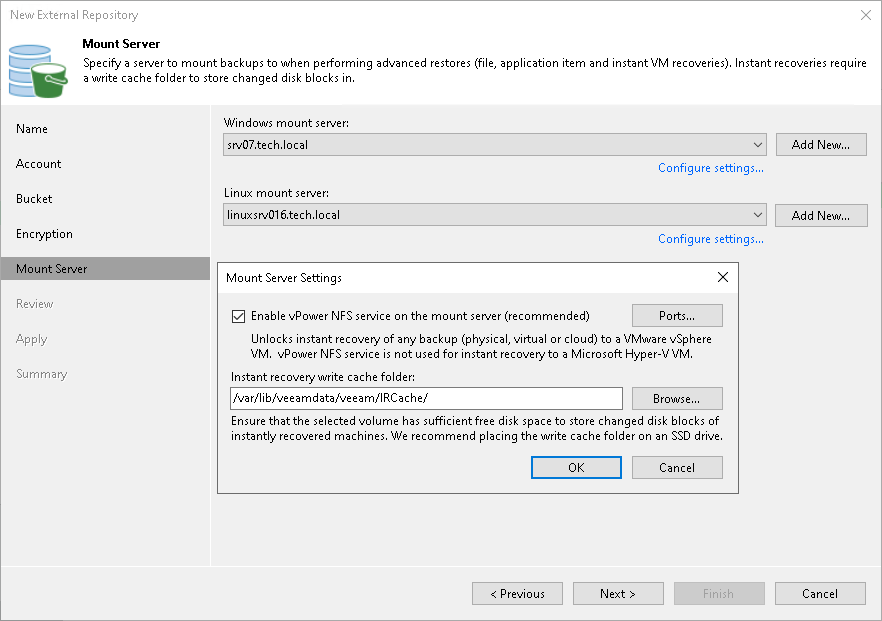Select the Encryption step in sidebar

[44, 234]
